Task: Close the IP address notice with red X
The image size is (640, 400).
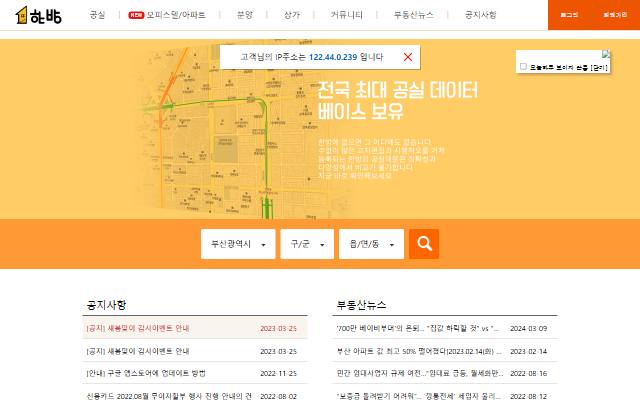Action: click(408, 57)
